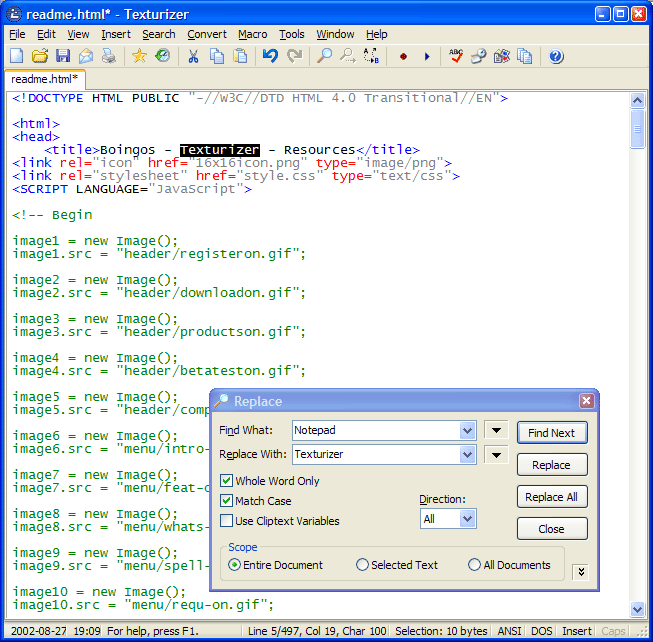Switch to the readme.html* document tab

45,79
